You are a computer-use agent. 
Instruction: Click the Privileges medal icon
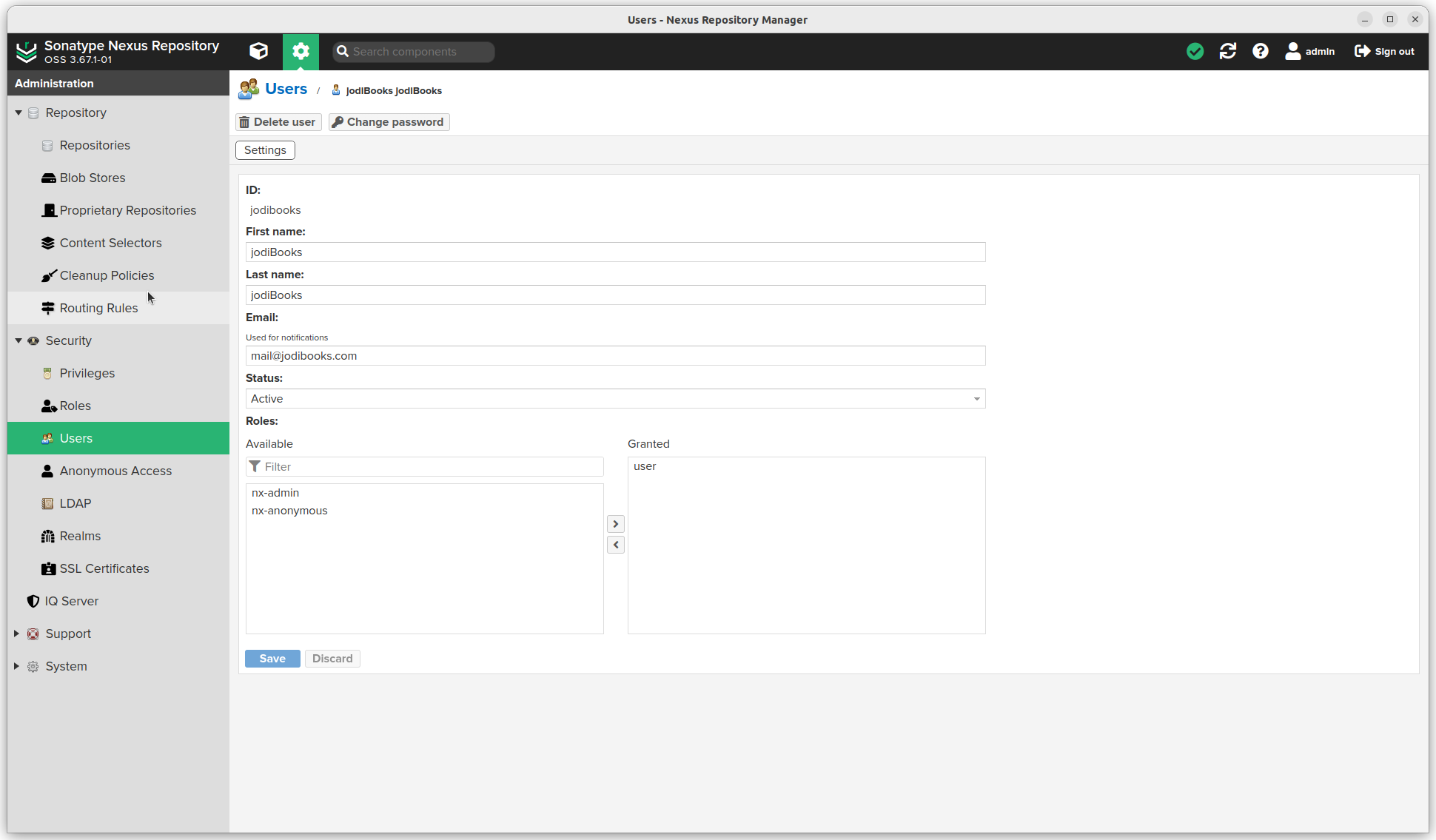coord(47,373)
